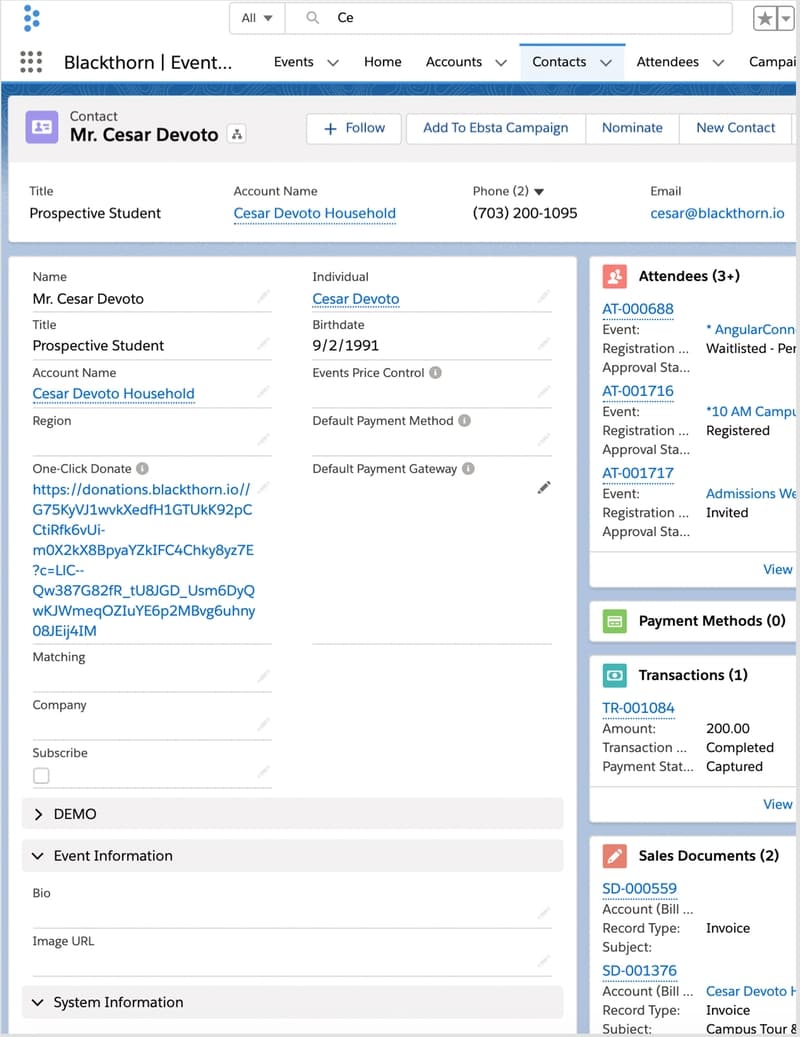Click the search magnifier icon
This screenshot has height=1037, width=800.
(313, 17)
